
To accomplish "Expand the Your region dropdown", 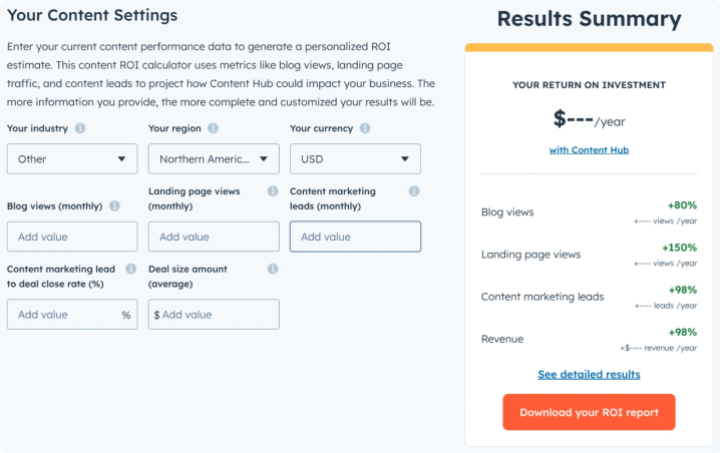I will coord(213,159).
